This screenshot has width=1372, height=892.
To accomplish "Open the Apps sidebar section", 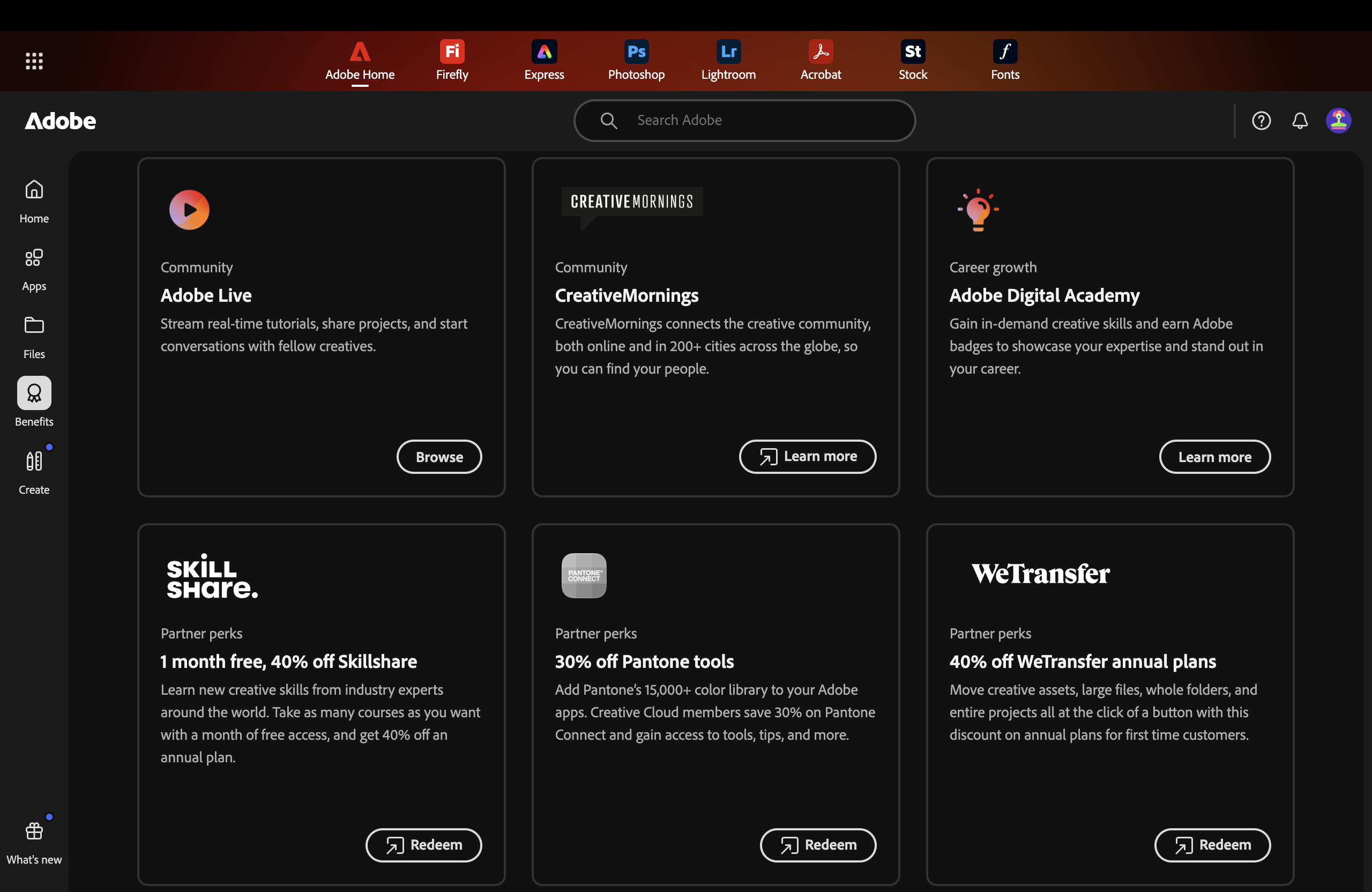I will 34,269.
